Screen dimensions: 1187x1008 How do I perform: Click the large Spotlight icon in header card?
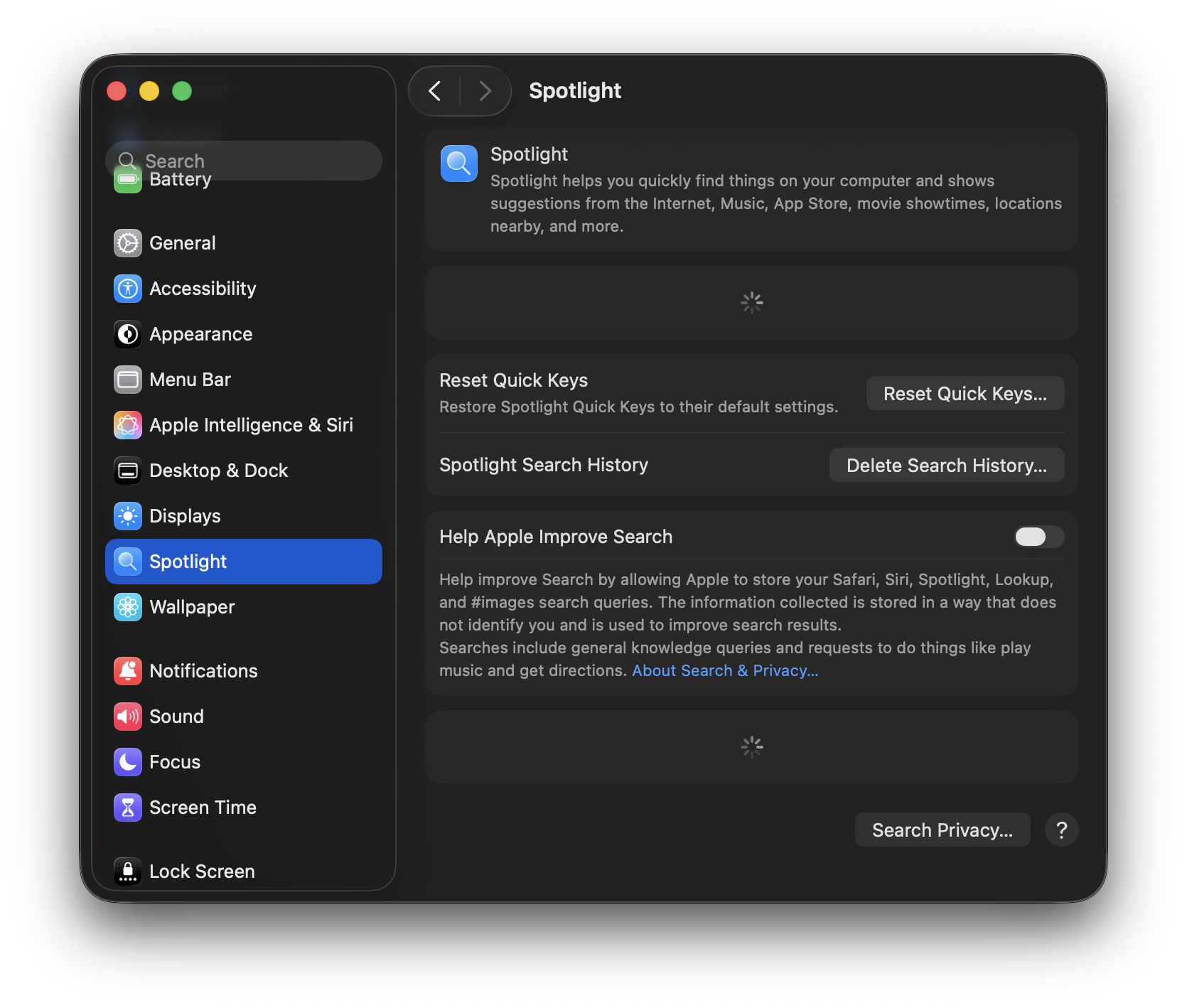[459, 163]
